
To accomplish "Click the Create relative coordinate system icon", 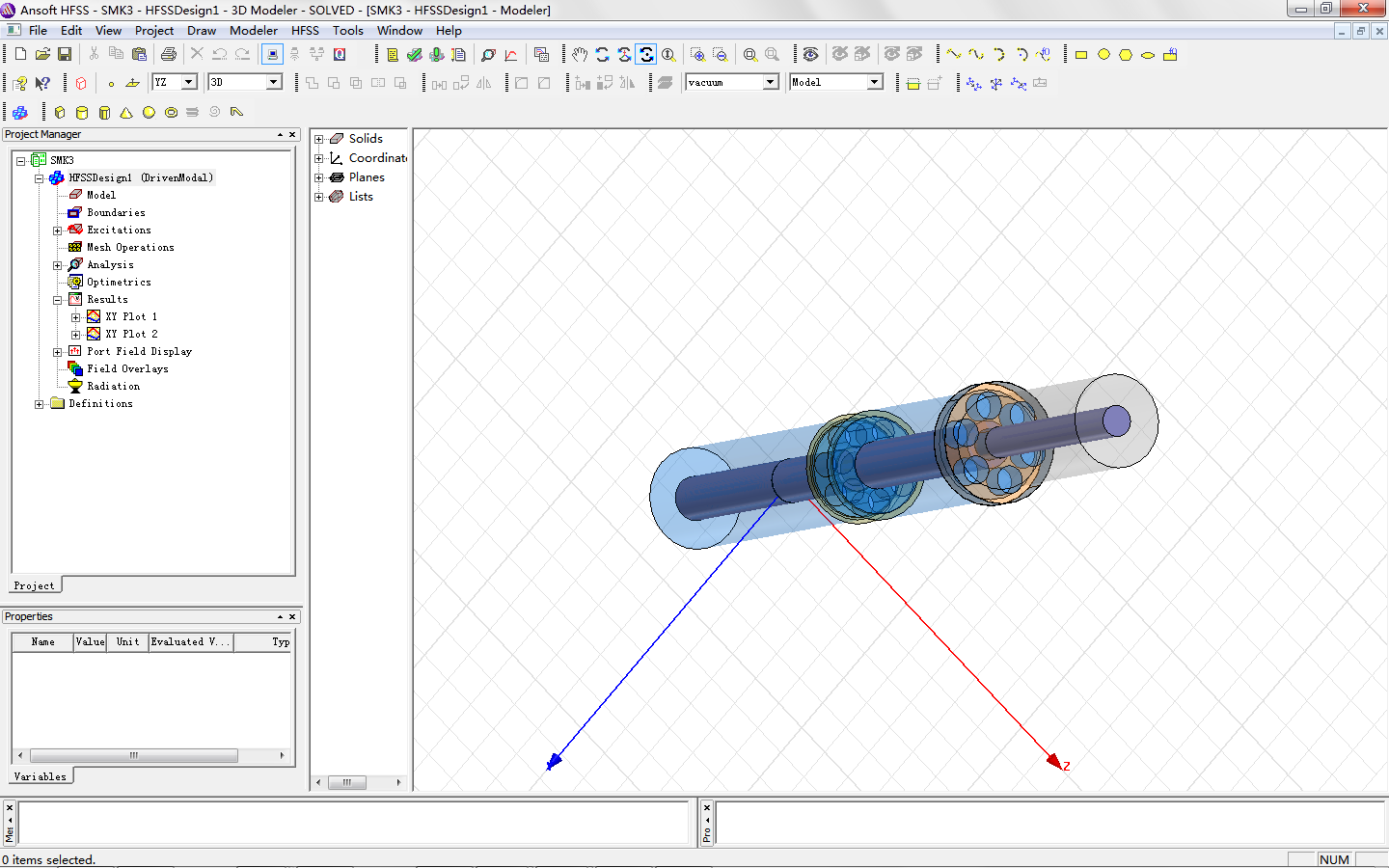I will [973, 83].
